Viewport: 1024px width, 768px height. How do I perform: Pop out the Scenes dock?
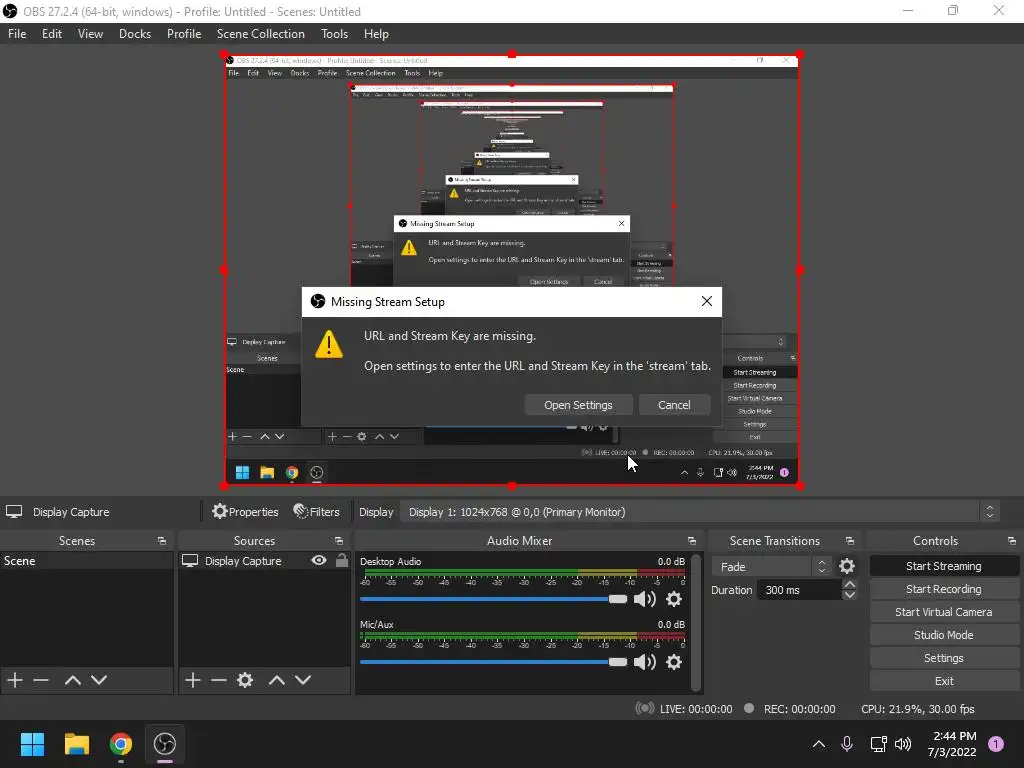(161, 541)
